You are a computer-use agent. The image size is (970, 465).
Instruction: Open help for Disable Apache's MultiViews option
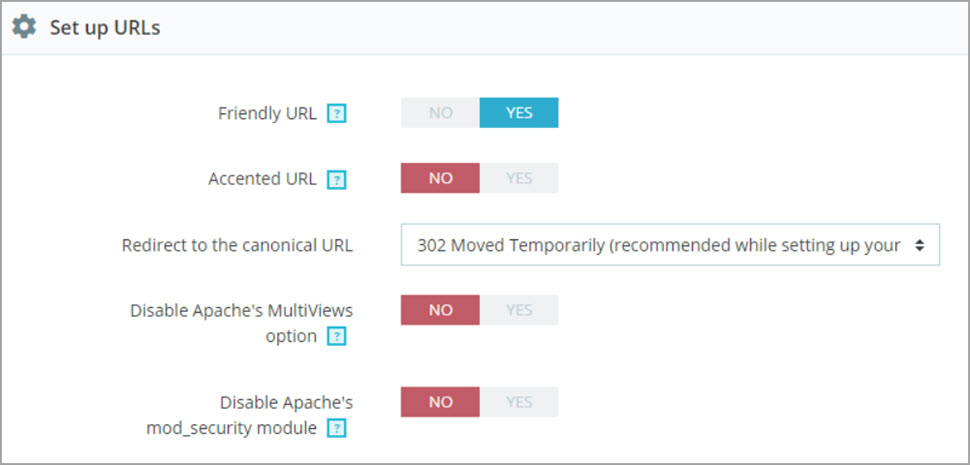pyautogui.click(x=337, y=337)
